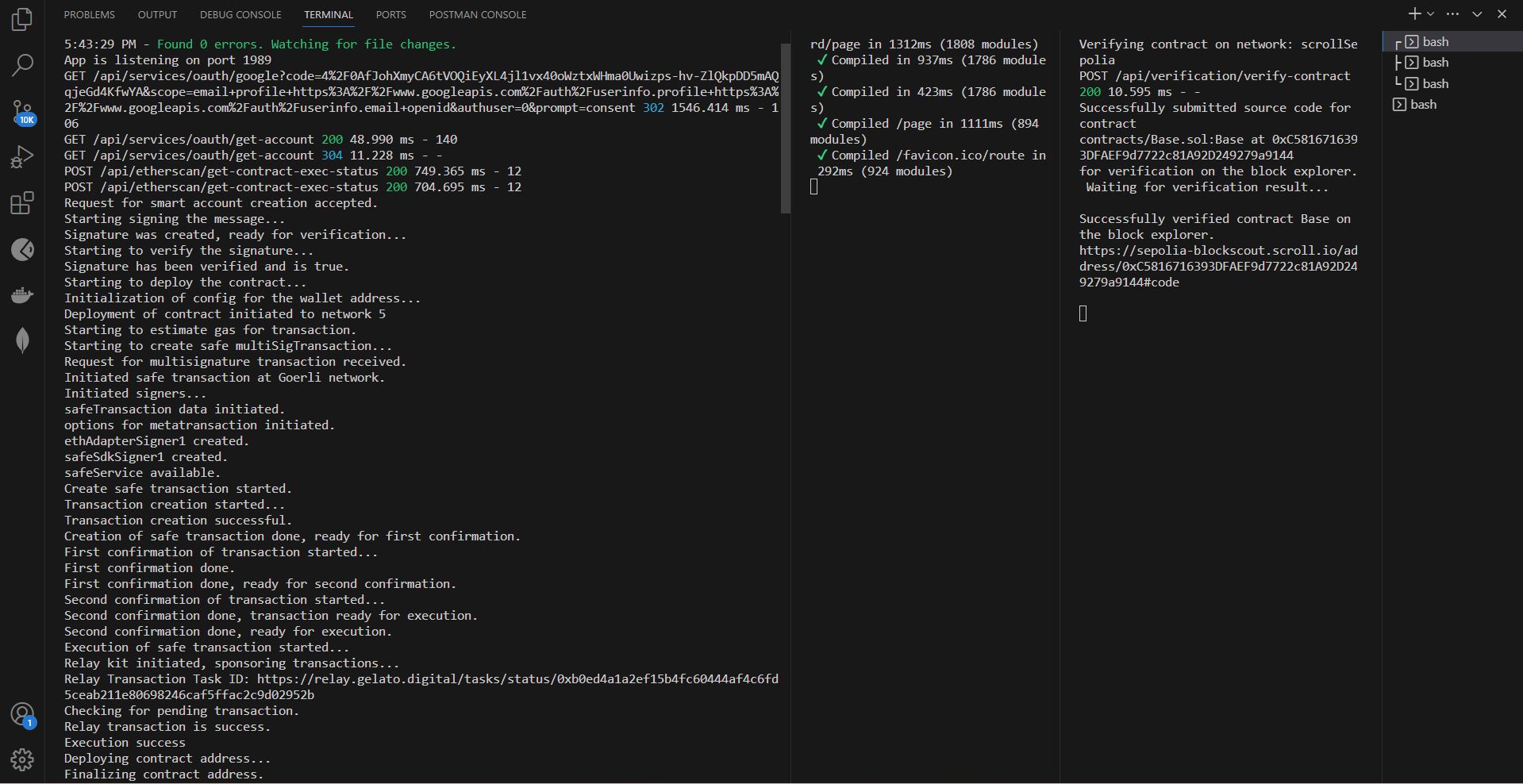
Task: Click 'POST /api/verification/verify-contract' line
Action: 1214,76
